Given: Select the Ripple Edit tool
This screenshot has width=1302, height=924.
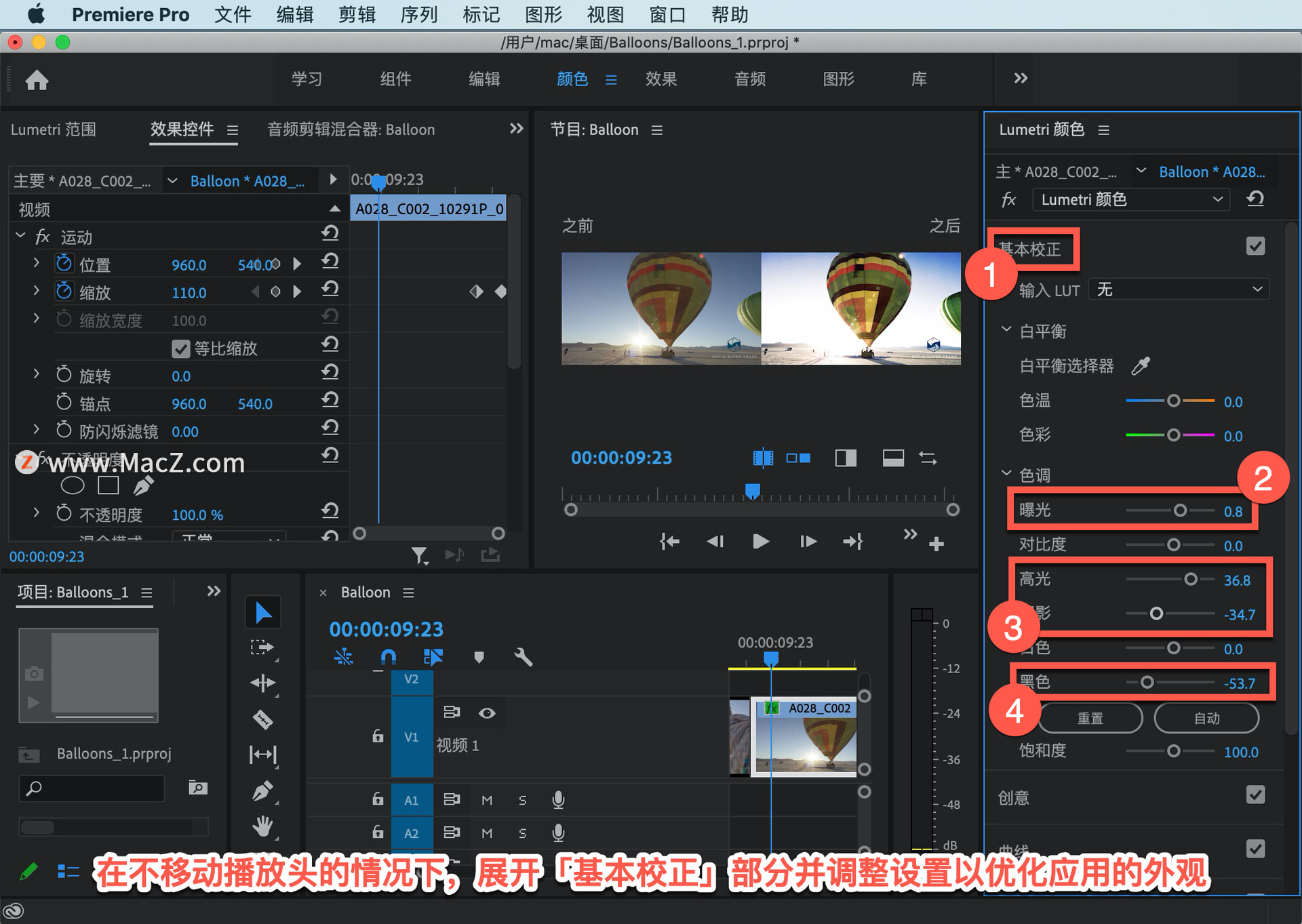Looking at the screenshot, I should [262, 683].
